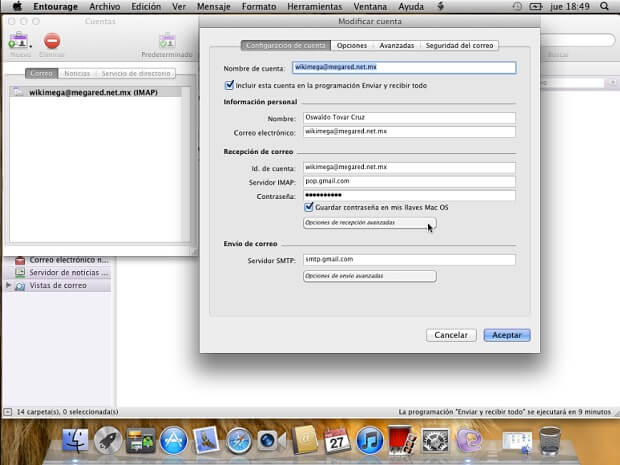Select Noticias tab in Cuentas window
This screenshot has height=465, width=620.
[77, 74]
